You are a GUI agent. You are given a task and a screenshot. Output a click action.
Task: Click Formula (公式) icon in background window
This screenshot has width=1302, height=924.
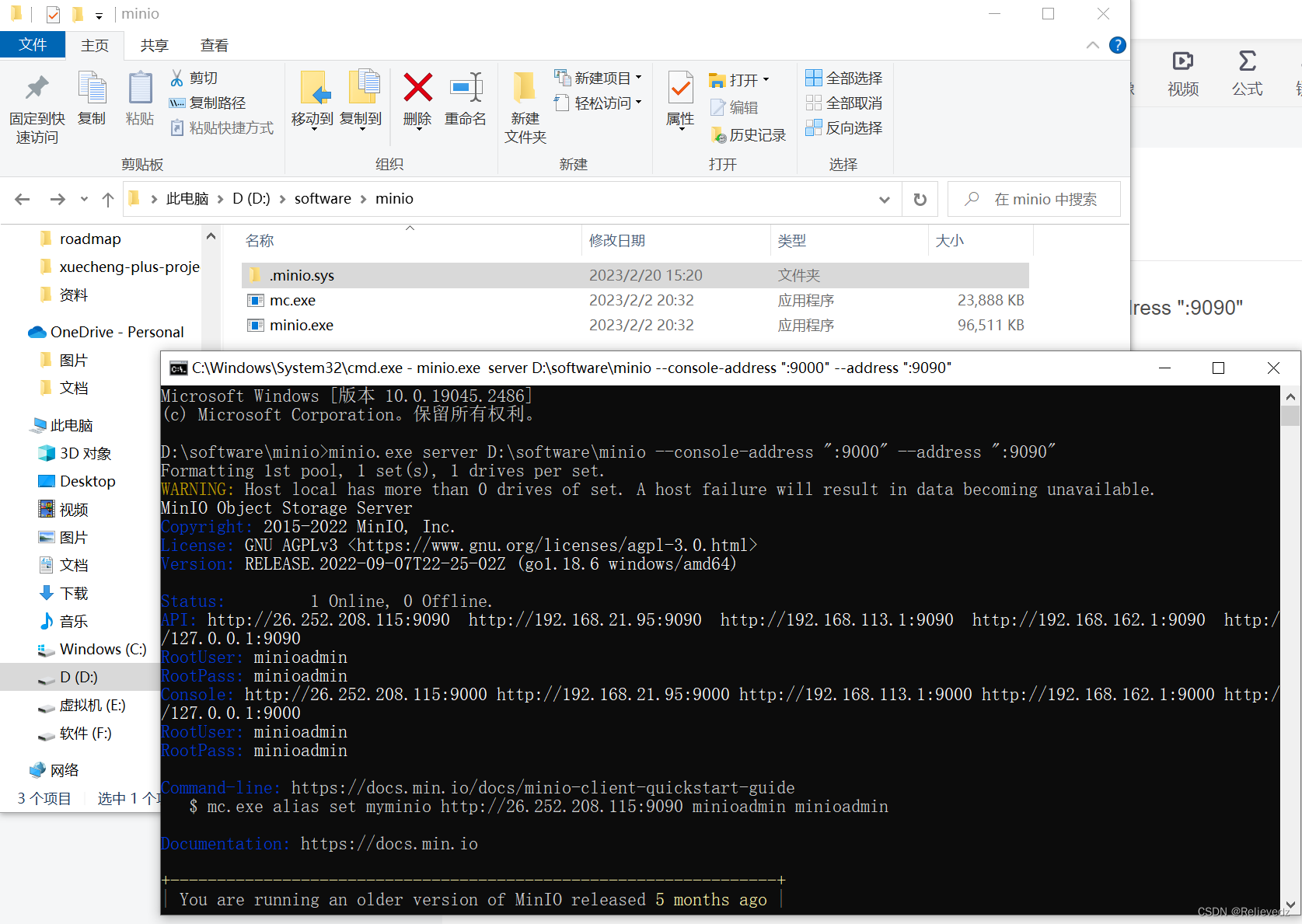pyautogui.click(x=1248, y=61)
